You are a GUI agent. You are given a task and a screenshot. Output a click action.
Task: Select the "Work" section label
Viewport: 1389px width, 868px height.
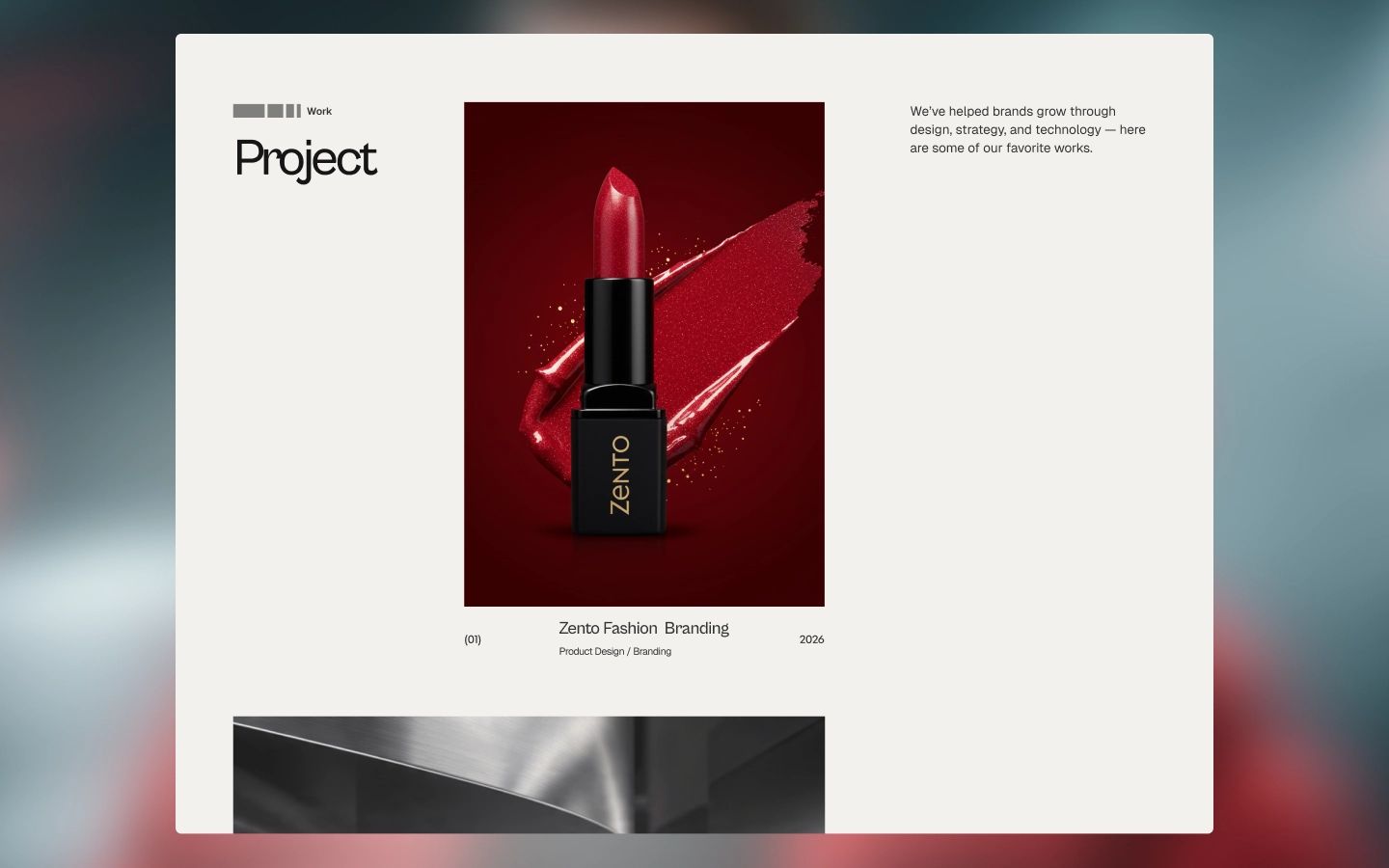click(319, 112)
